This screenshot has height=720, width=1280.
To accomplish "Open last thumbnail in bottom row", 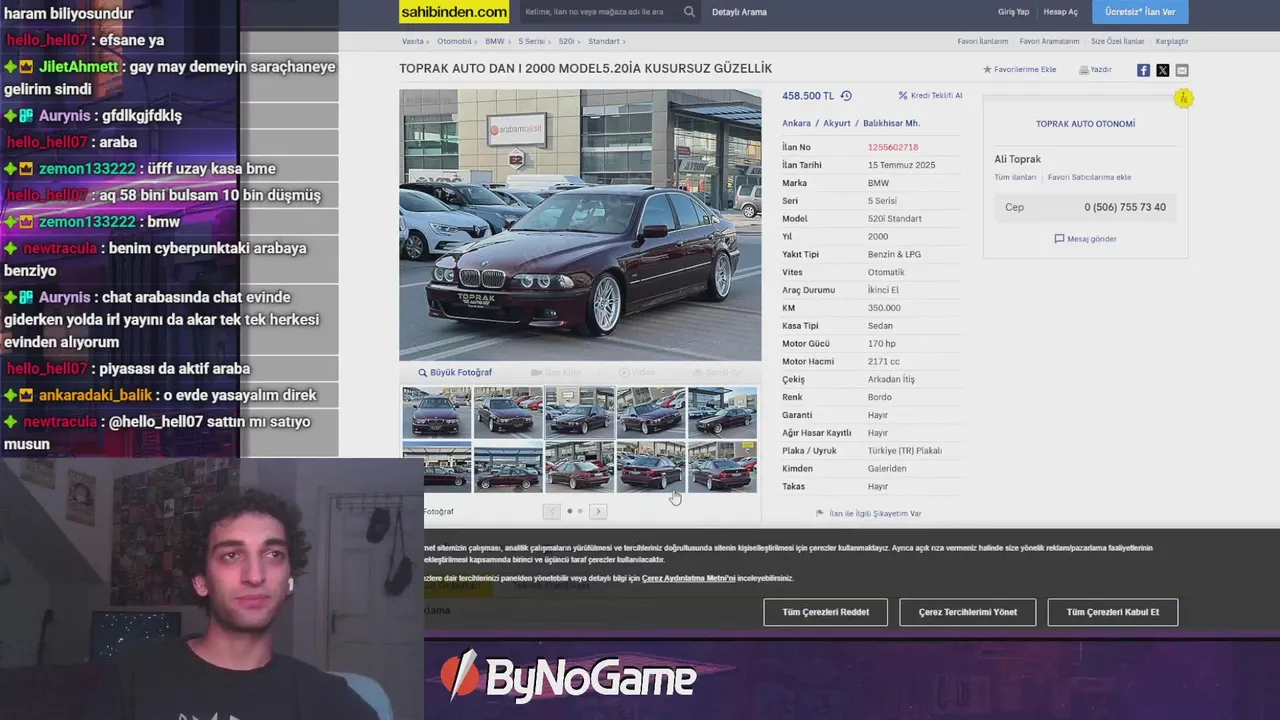I will (x=722, y=467).
